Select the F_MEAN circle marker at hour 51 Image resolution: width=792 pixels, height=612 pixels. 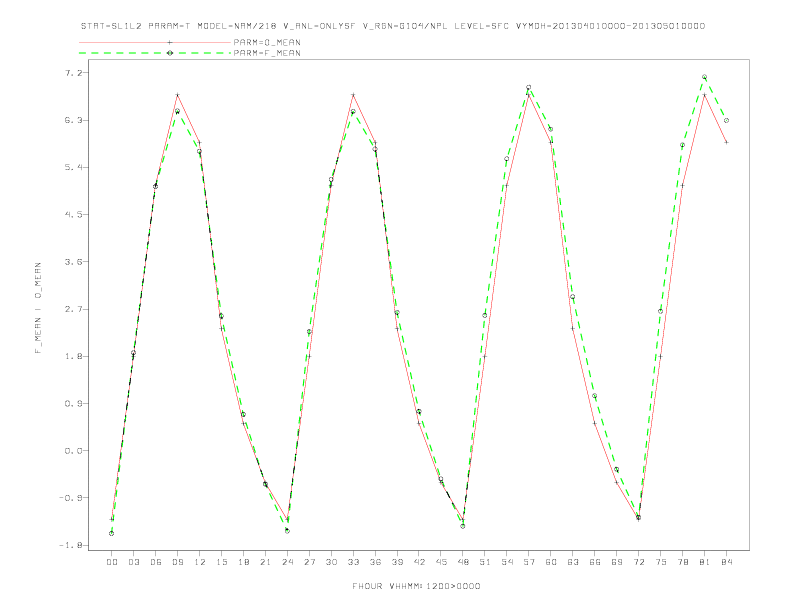click(484, 316)
